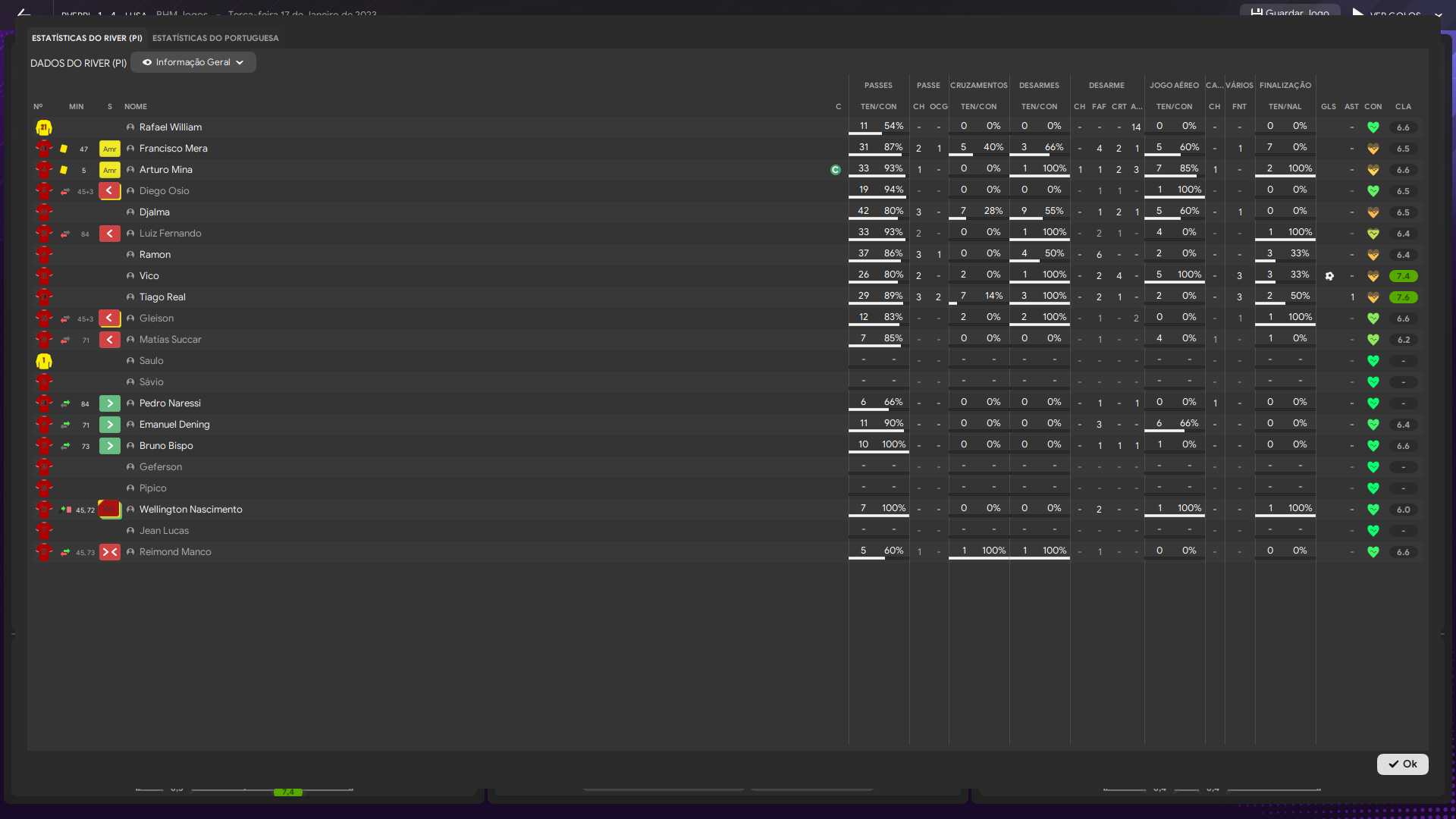Click the 6.0 rating for Wellington Nascimento
Viewport: 1456px width, 819px height.
(1404, 510)
